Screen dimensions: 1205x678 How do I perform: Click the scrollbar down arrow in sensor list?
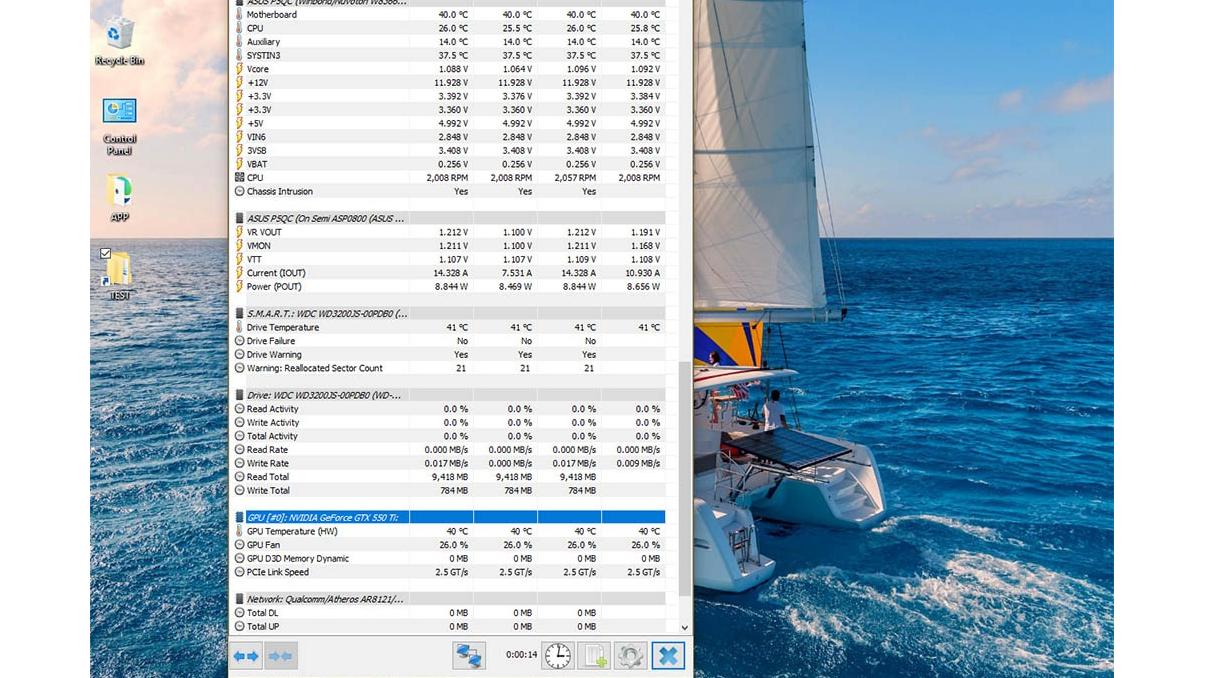(685, 628)
